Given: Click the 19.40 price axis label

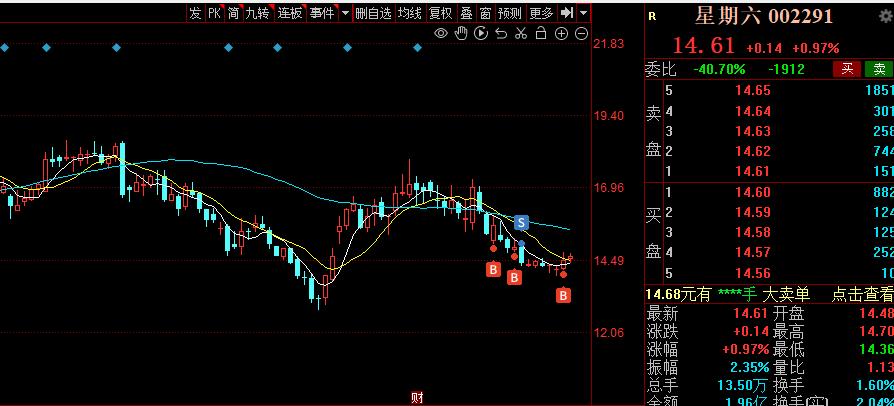Looking at the screenshot, I should tap(608, 116).
